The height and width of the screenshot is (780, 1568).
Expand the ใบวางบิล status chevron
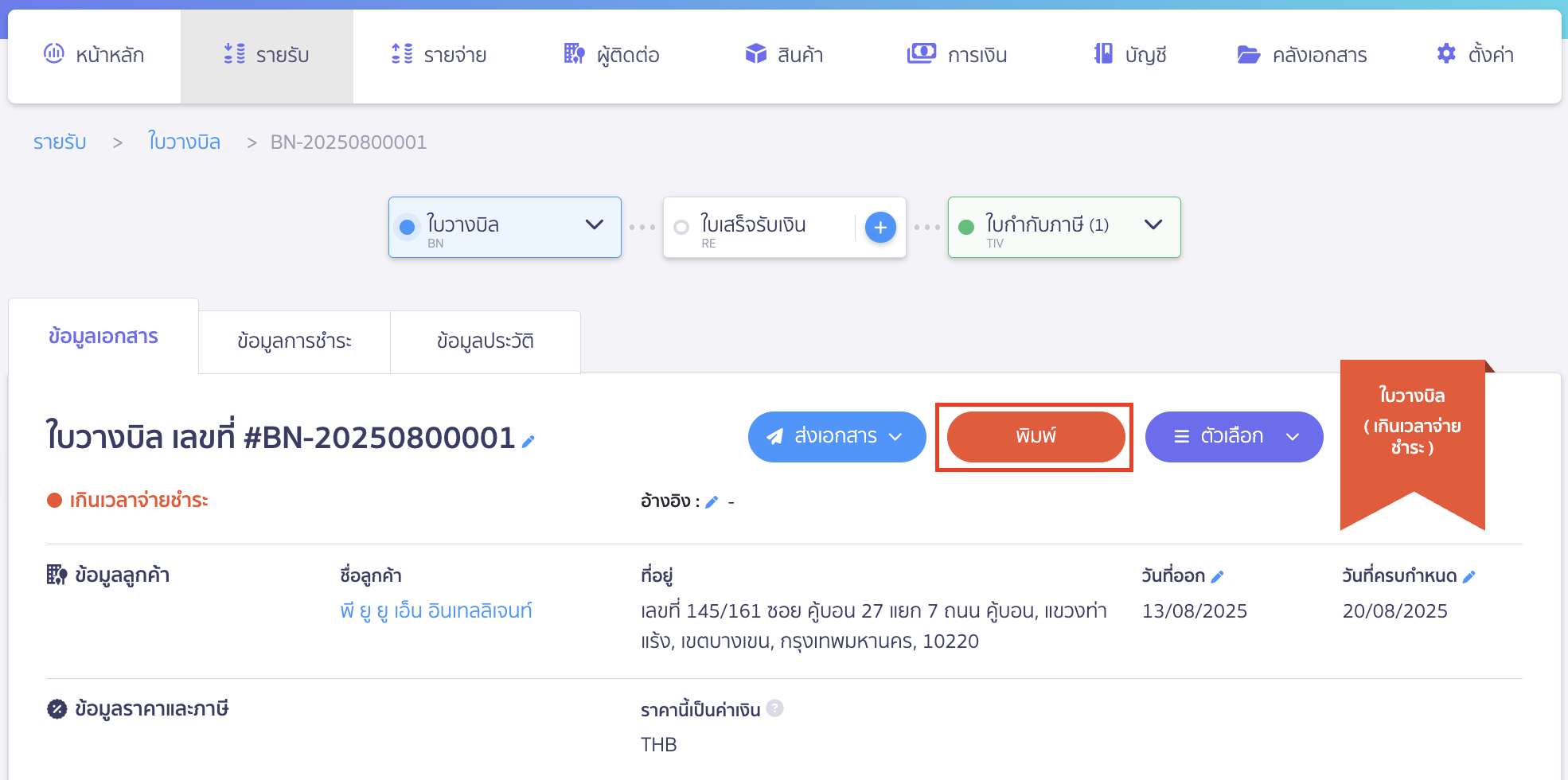pyautogui.click(x=593, y=225)
